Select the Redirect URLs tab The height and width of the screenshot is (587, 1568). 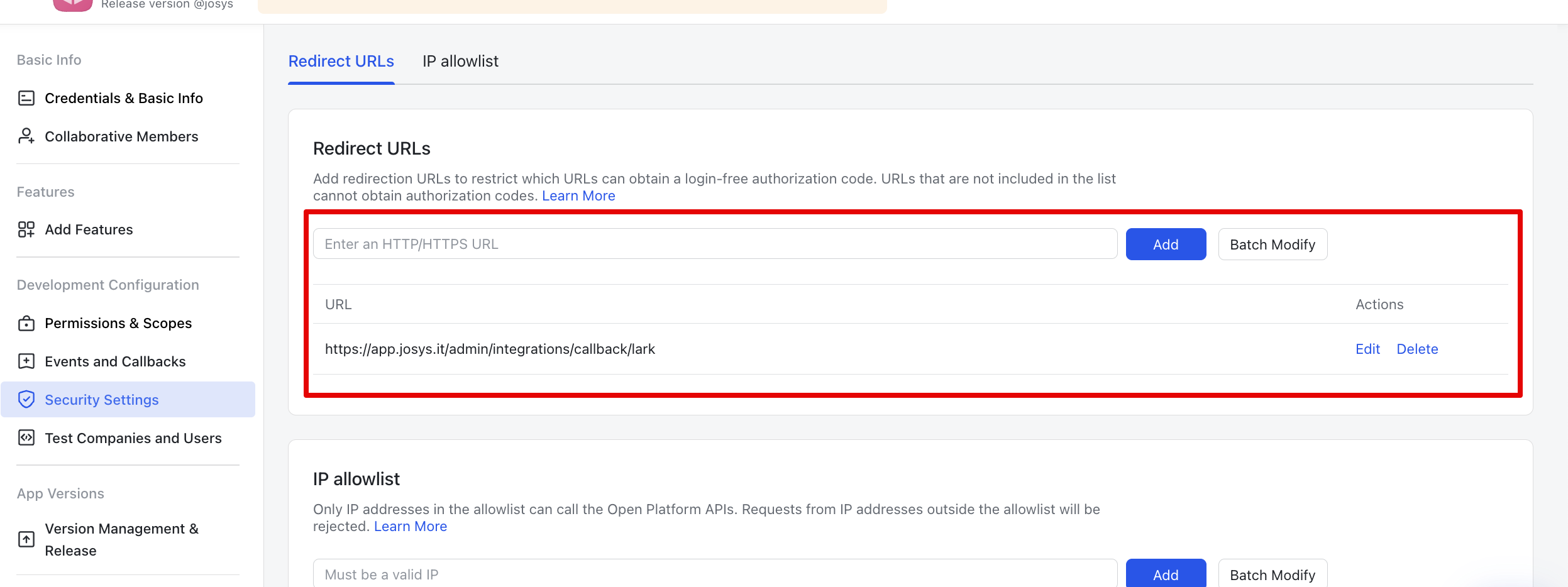[x=341, y=61]
